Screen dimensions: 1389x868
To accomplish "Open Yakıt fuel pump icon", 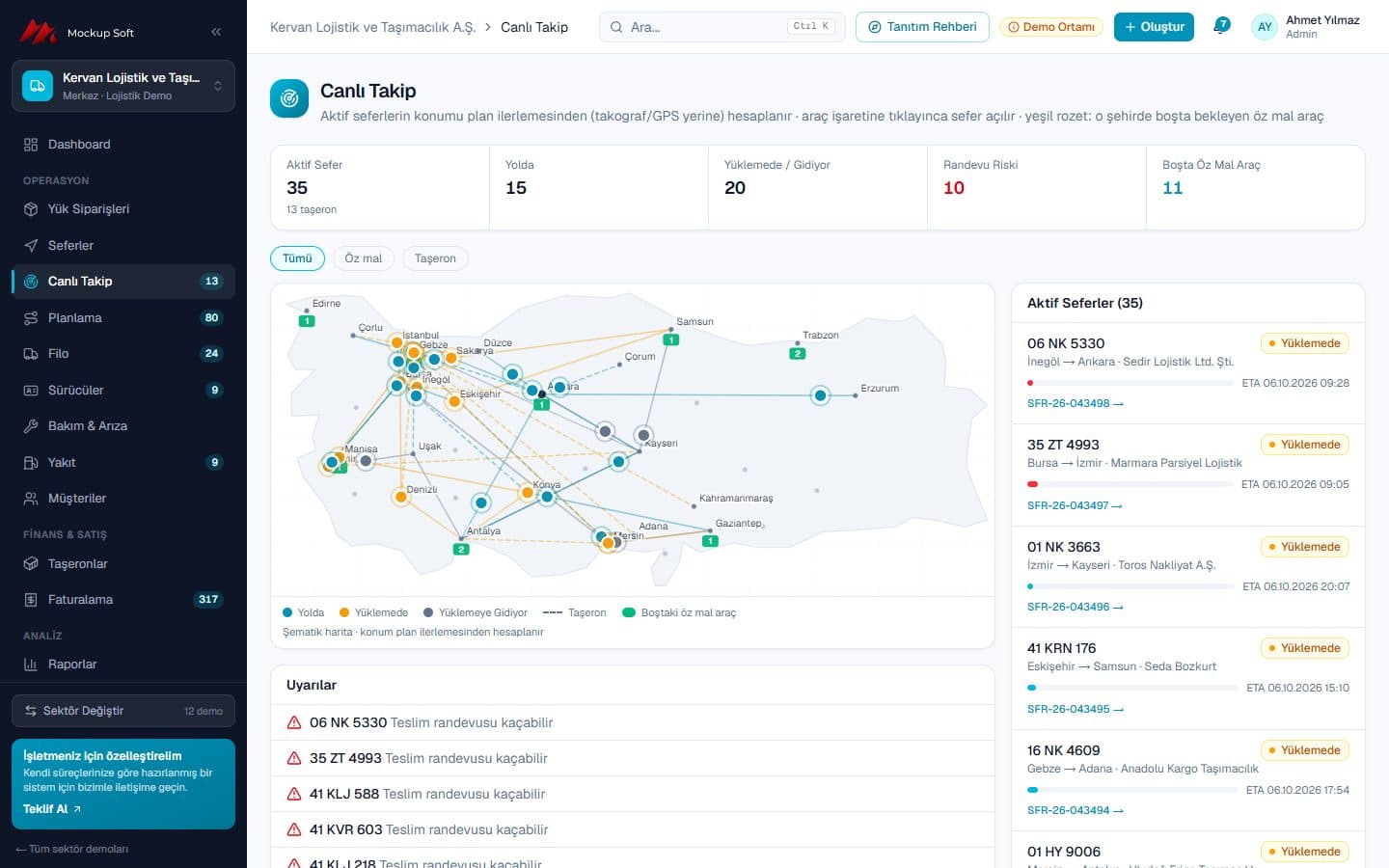I will (31, 463).
